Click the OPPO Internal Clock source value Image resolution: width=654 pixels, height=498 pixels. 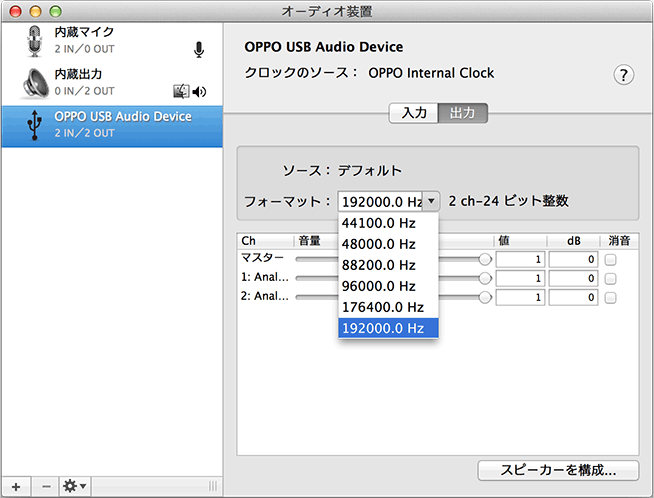(x=431, y=73)
